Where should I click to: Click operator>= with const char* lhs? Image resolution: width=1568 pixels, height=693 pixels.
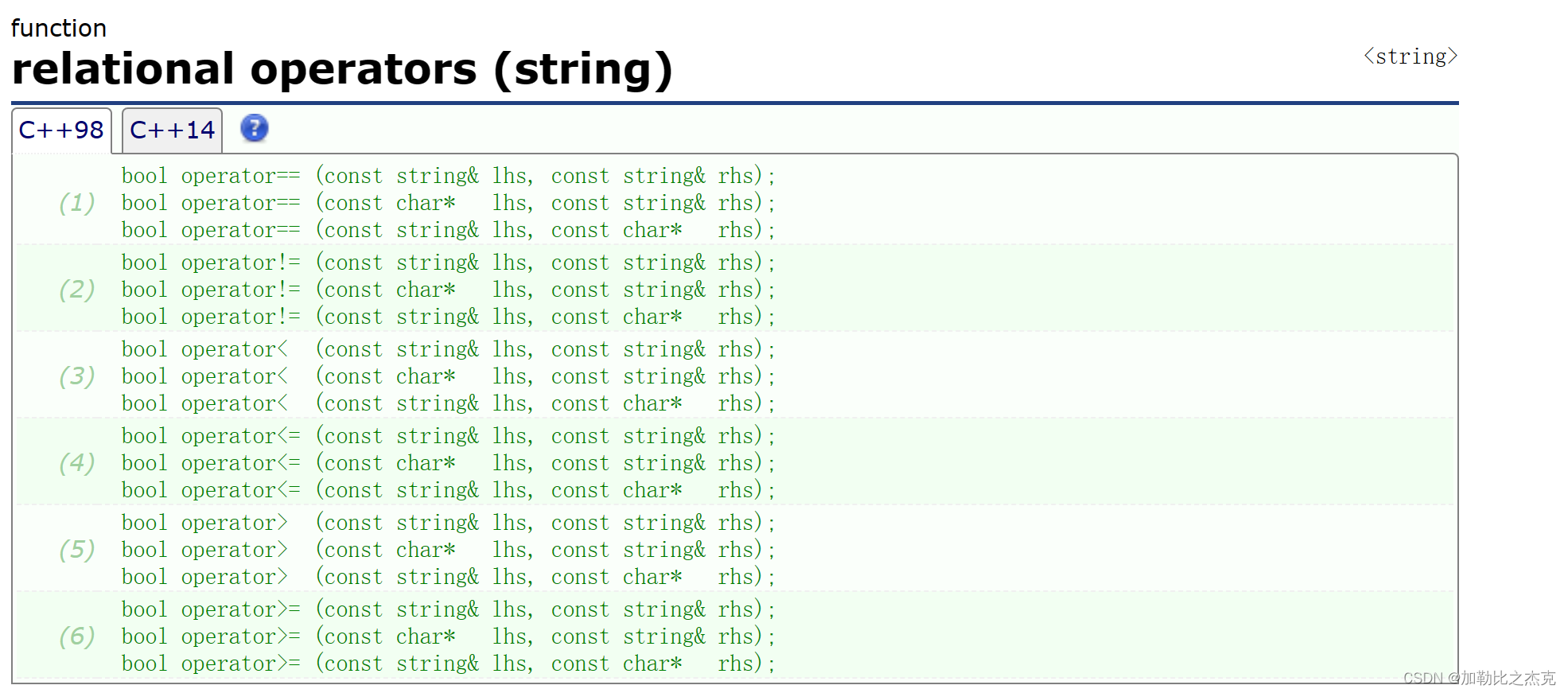point(449,637)
